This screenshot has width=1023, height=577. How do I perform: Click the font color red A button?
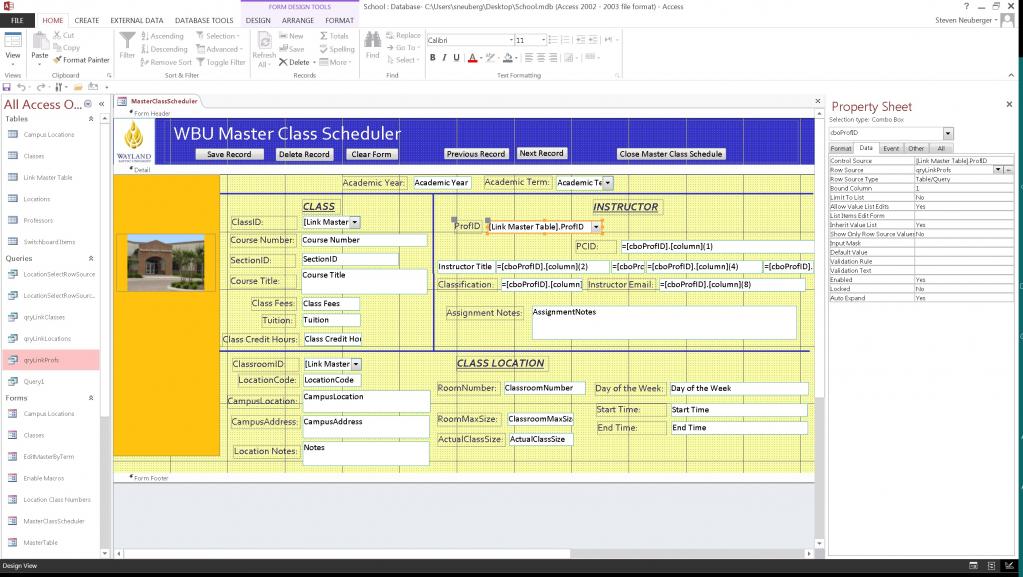[472, 57]
